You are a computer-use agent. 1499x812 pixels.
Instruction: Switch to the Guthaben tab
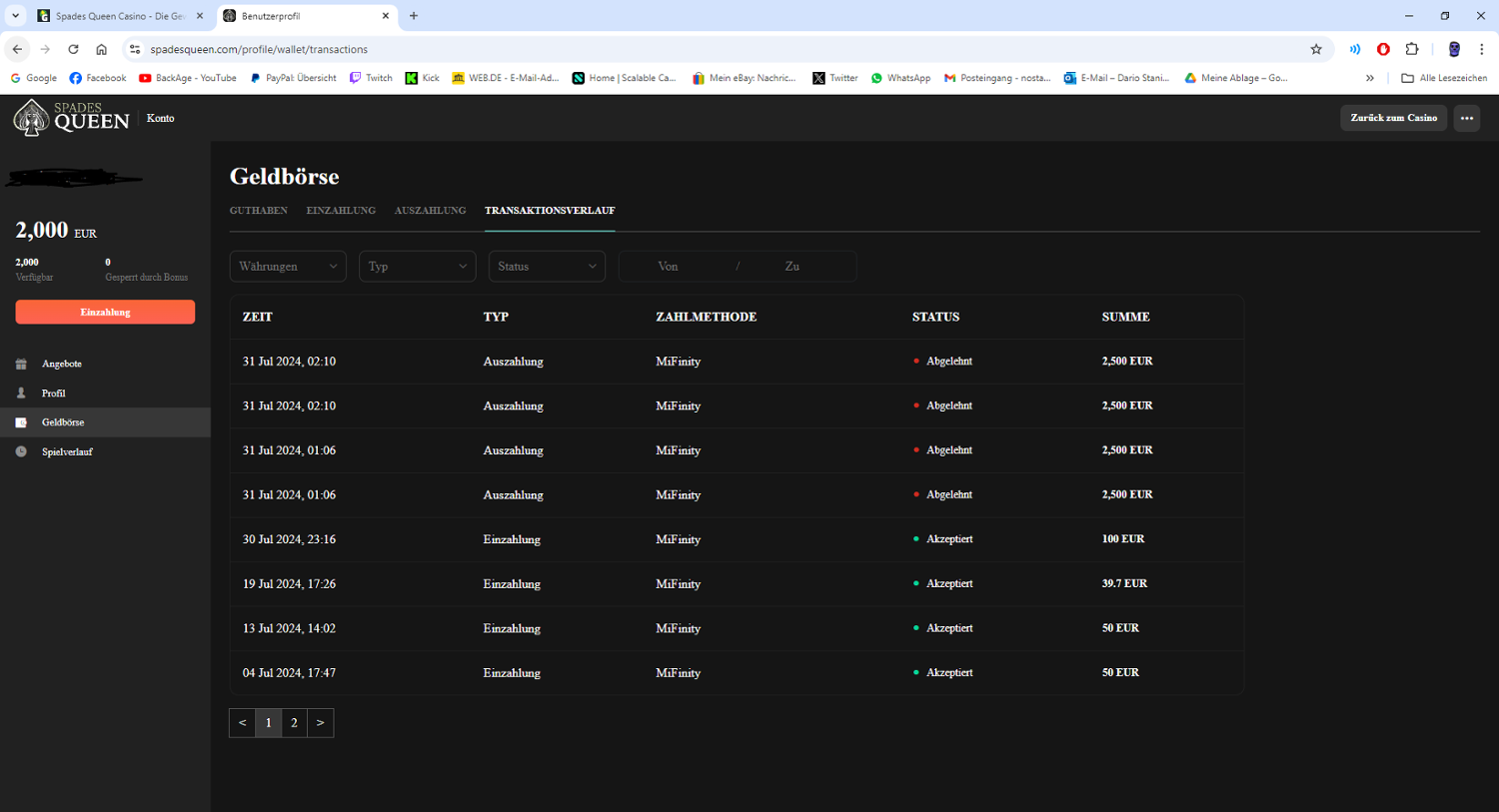tap(259, 211)
